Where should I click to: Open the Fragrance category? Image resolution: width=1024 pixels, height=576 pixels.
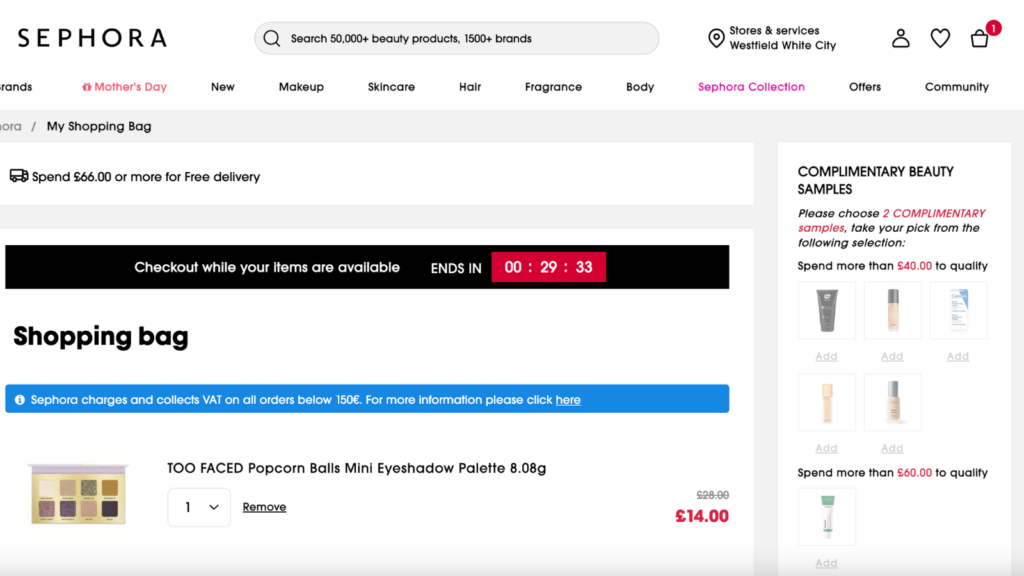[x=553, y=87]
